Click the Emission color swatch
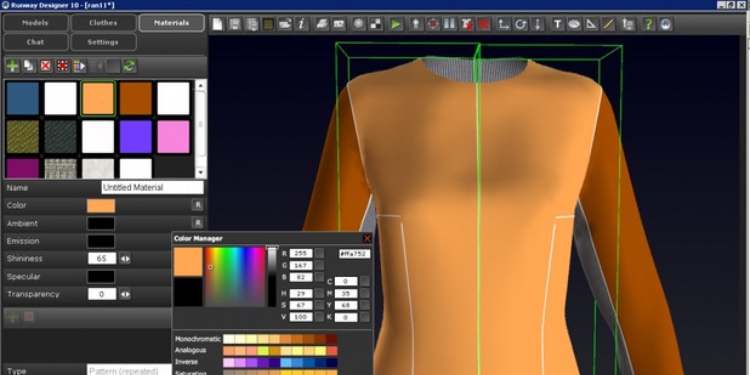This screenshot has height=375, width=750. pos(101,241)
